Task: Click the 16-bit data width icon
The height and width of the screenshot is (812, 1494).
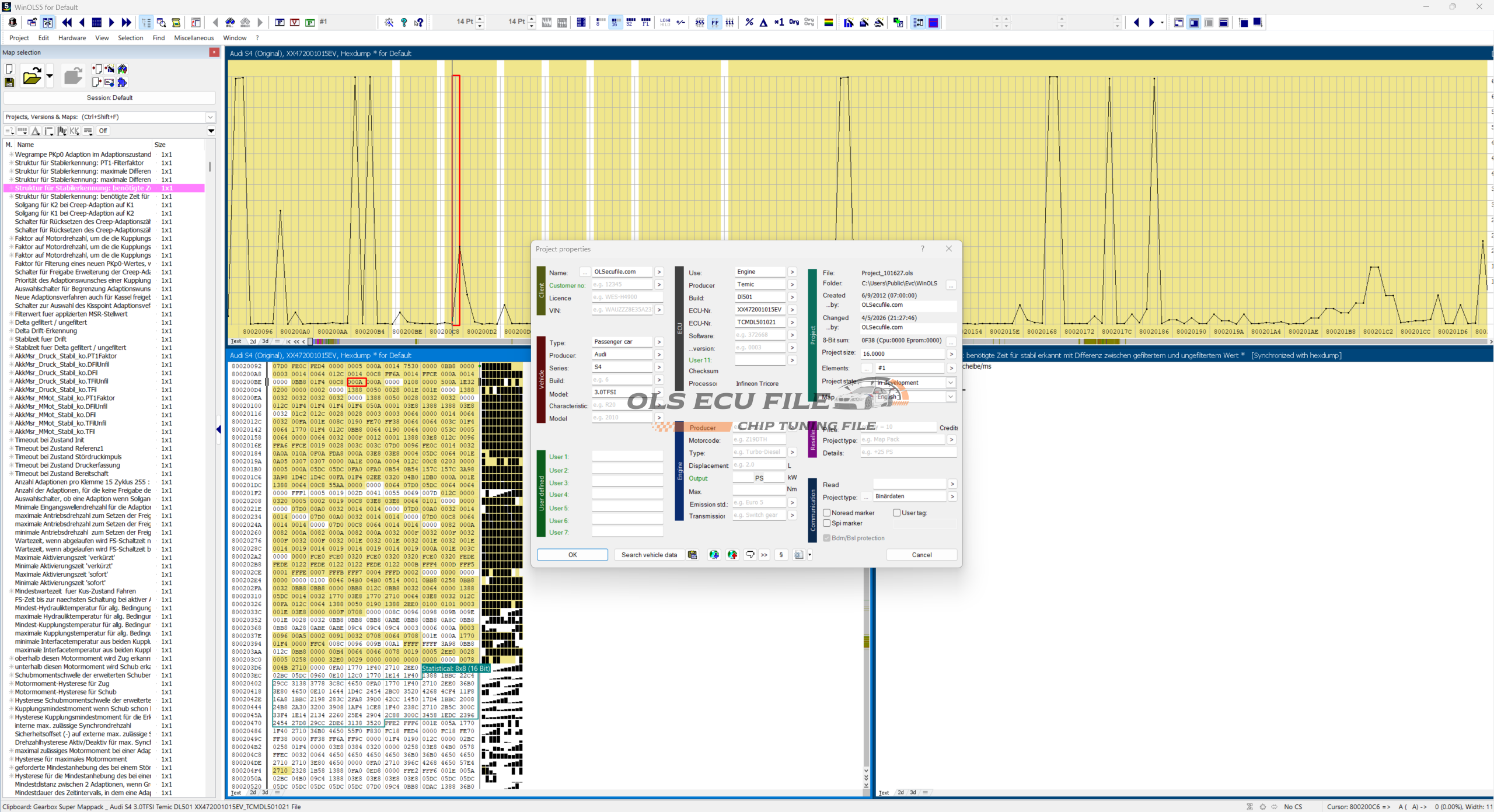Action: [x=615, y=23]
